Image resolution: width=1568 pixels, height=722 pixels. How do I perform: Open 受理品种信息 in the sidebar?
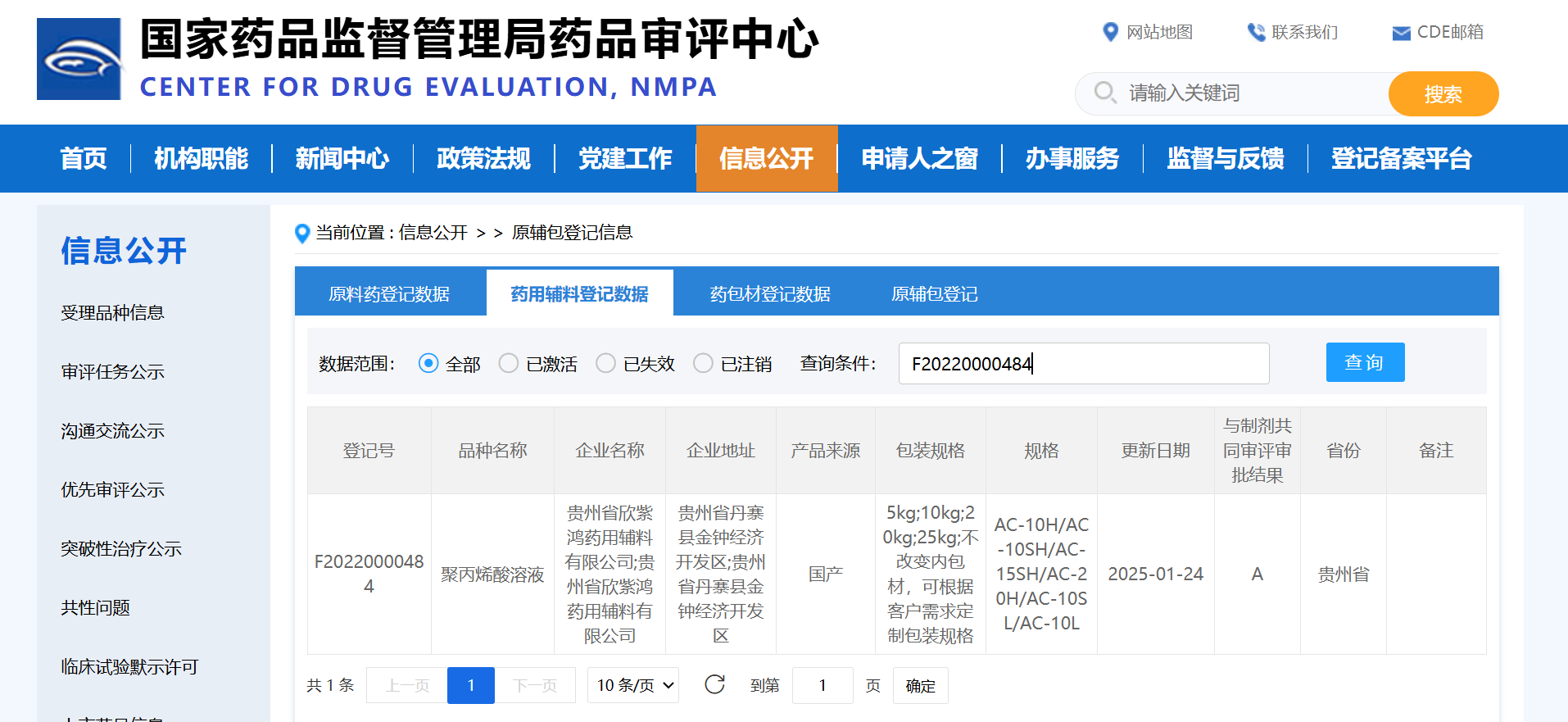click(112, 312)
